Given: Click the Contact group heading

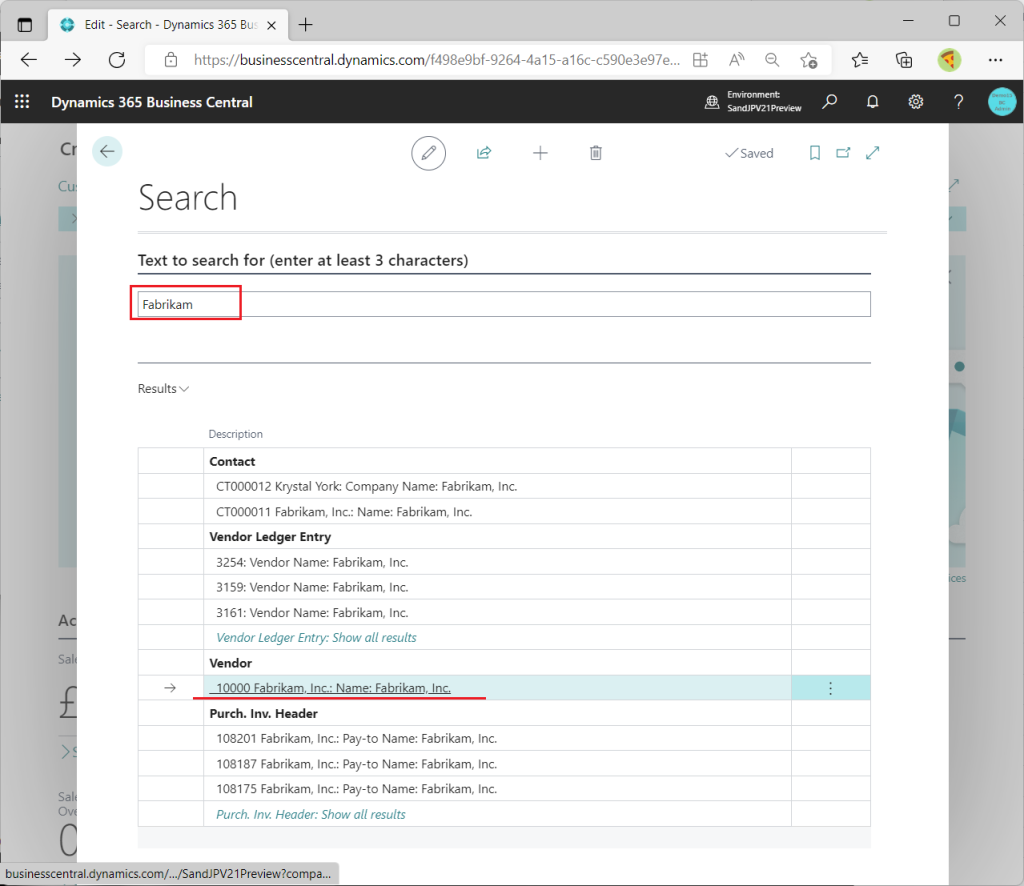Looking at the screenshot, I should pos(232,462).
